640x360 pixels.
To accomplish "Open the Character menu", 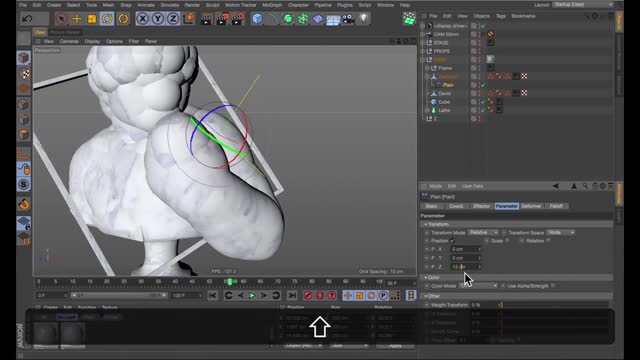I will click(298, 5).
